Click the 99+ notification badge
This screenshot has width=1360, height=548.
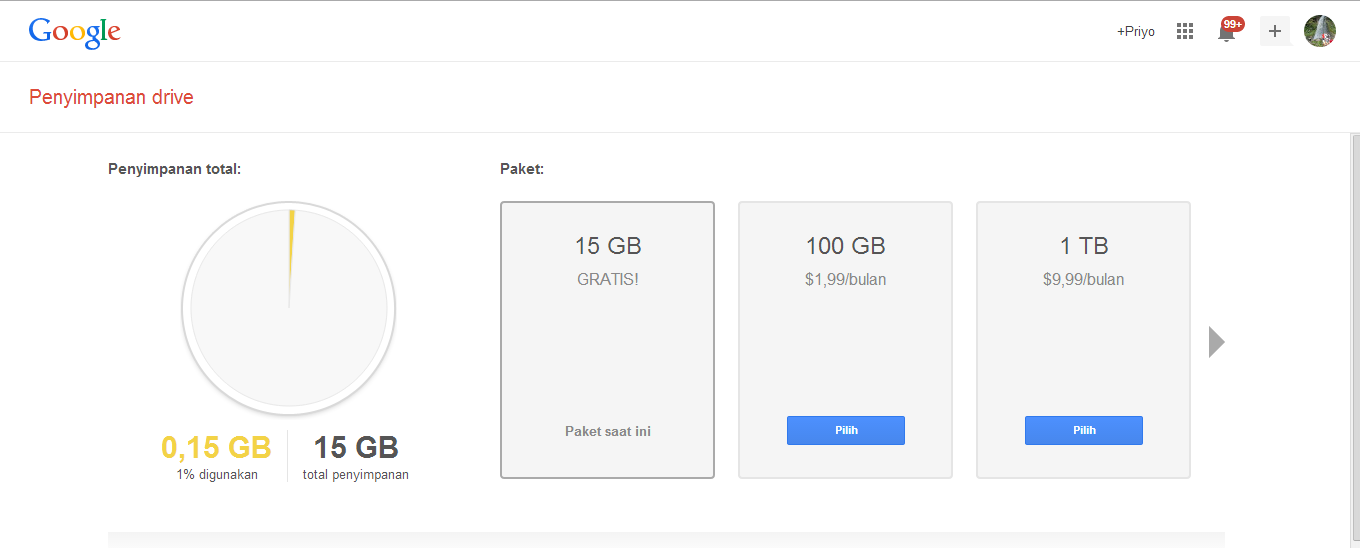pyautogui.click(x=1233, y=24)
